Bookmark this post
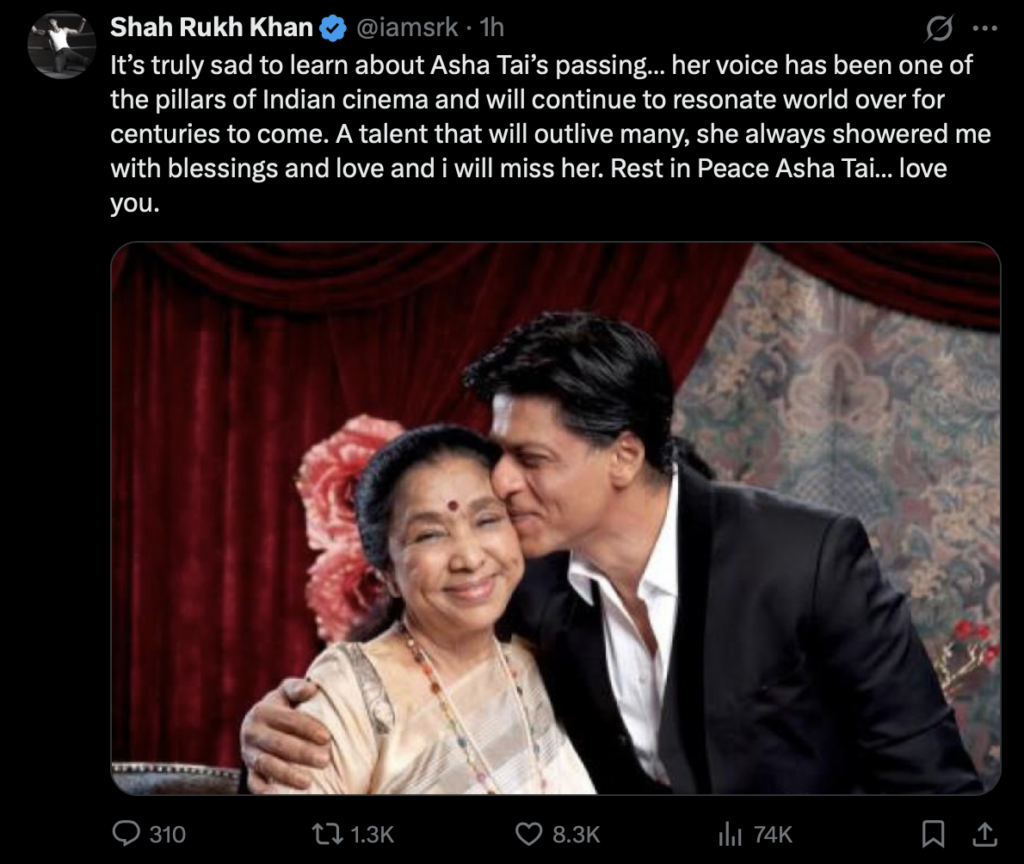The width and height of the screenshot is (1024, 864). point(933,833)
